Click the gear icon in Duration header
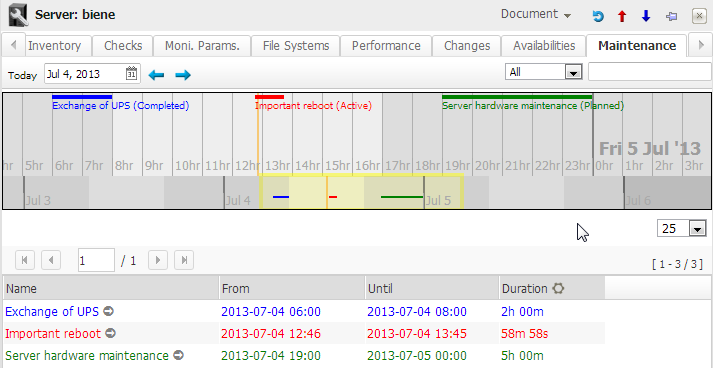This screenshot has height=368, width=713. [558, 288]
